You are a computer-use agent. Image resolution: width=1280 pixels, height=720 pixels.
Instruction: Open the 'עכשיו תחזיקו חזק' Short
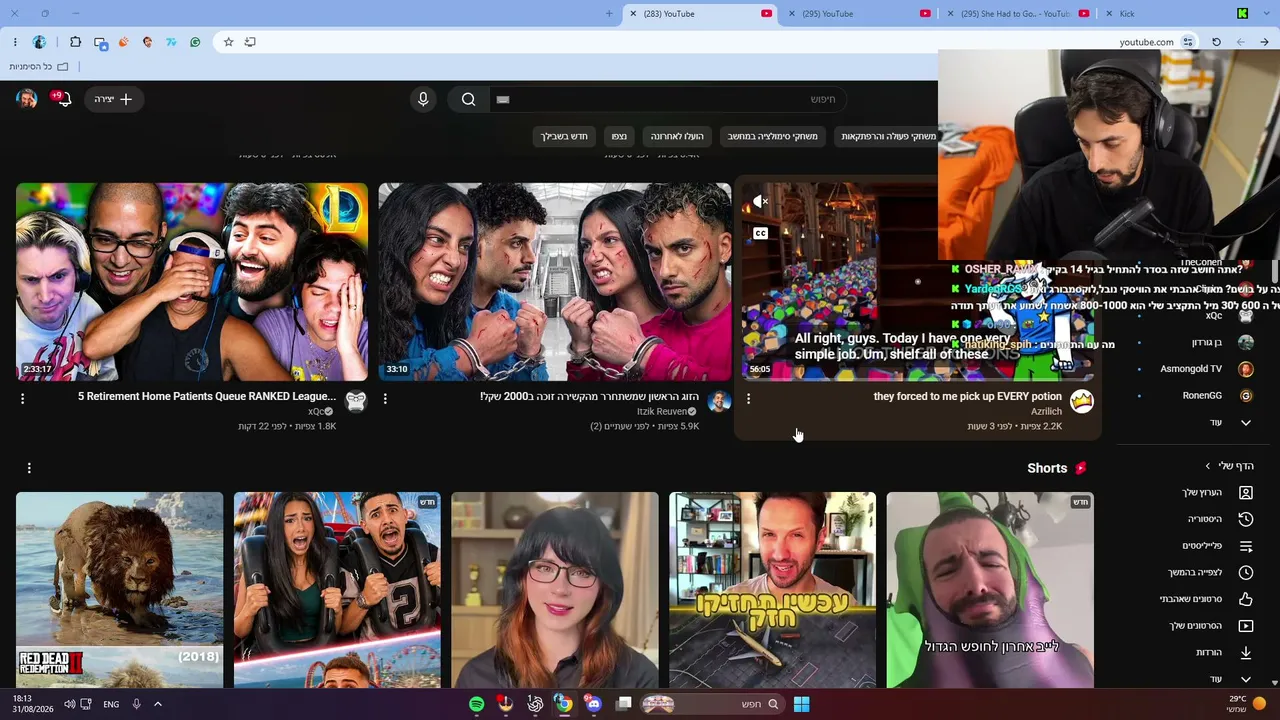tap(772, 590)
